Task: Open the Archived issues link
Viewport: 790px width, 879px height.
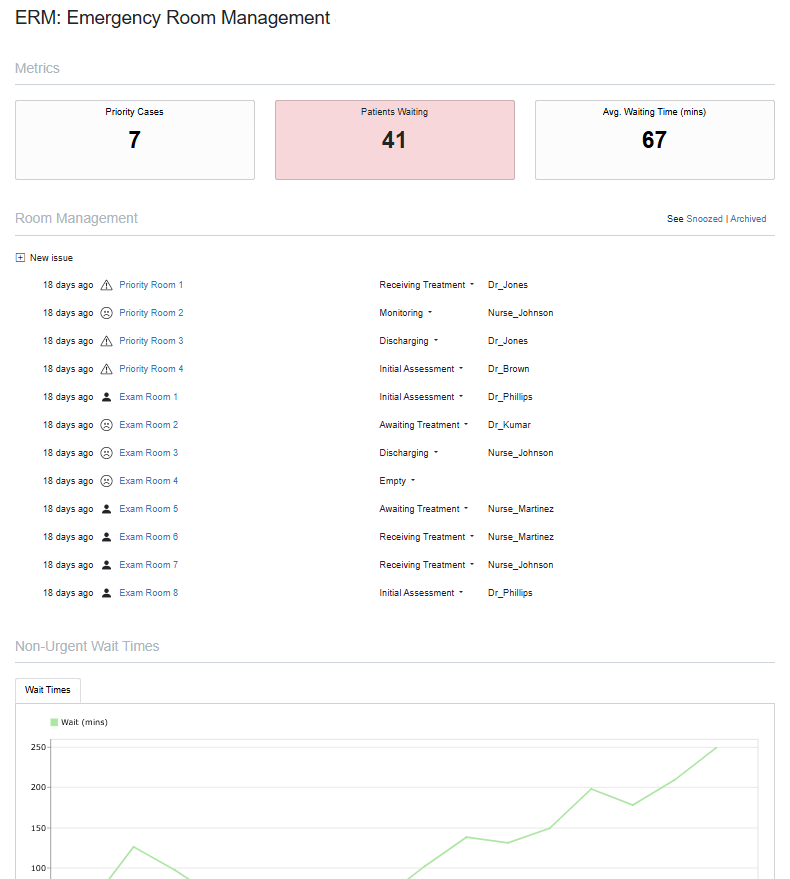Action: coord(748,219)
